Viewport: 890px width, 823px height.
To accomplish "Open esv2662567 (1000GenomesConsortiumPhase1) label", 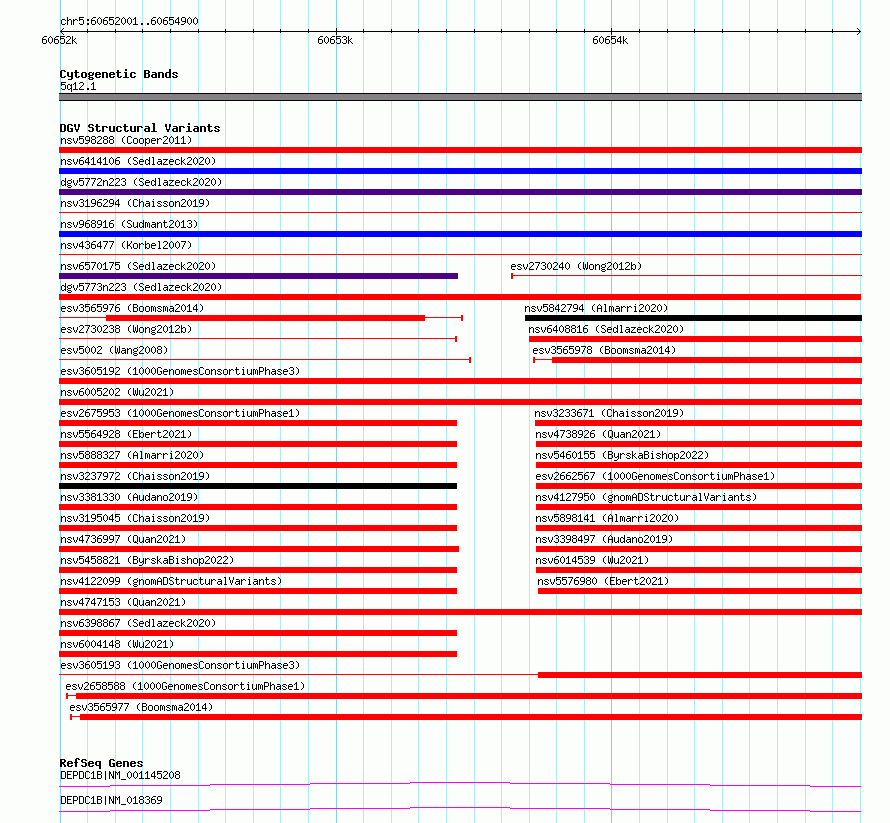I will [x=655, y=476].
